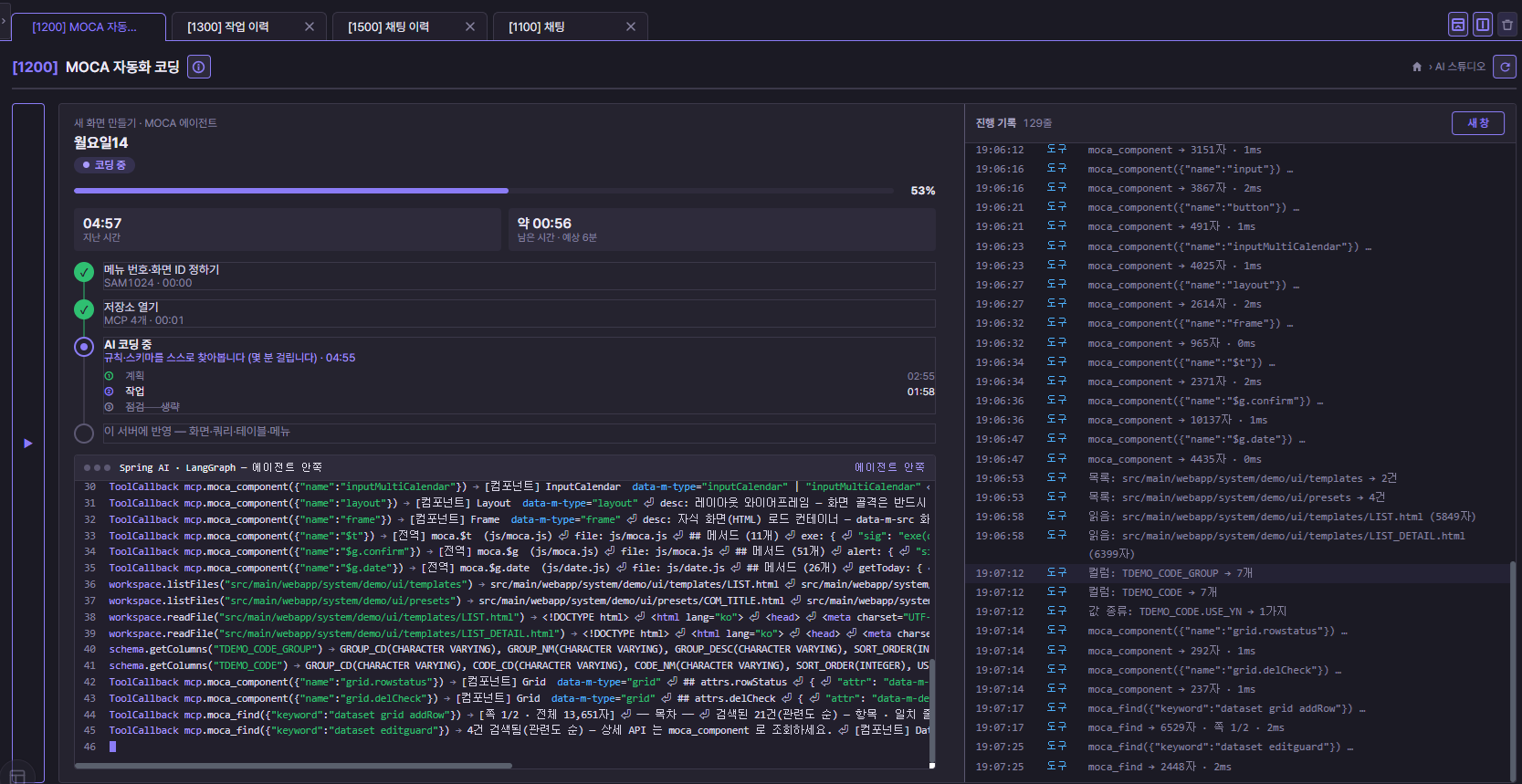1522x784 pixels.
Task: Click the 코딩 중 status badge
Action: [x=105, y=165]
